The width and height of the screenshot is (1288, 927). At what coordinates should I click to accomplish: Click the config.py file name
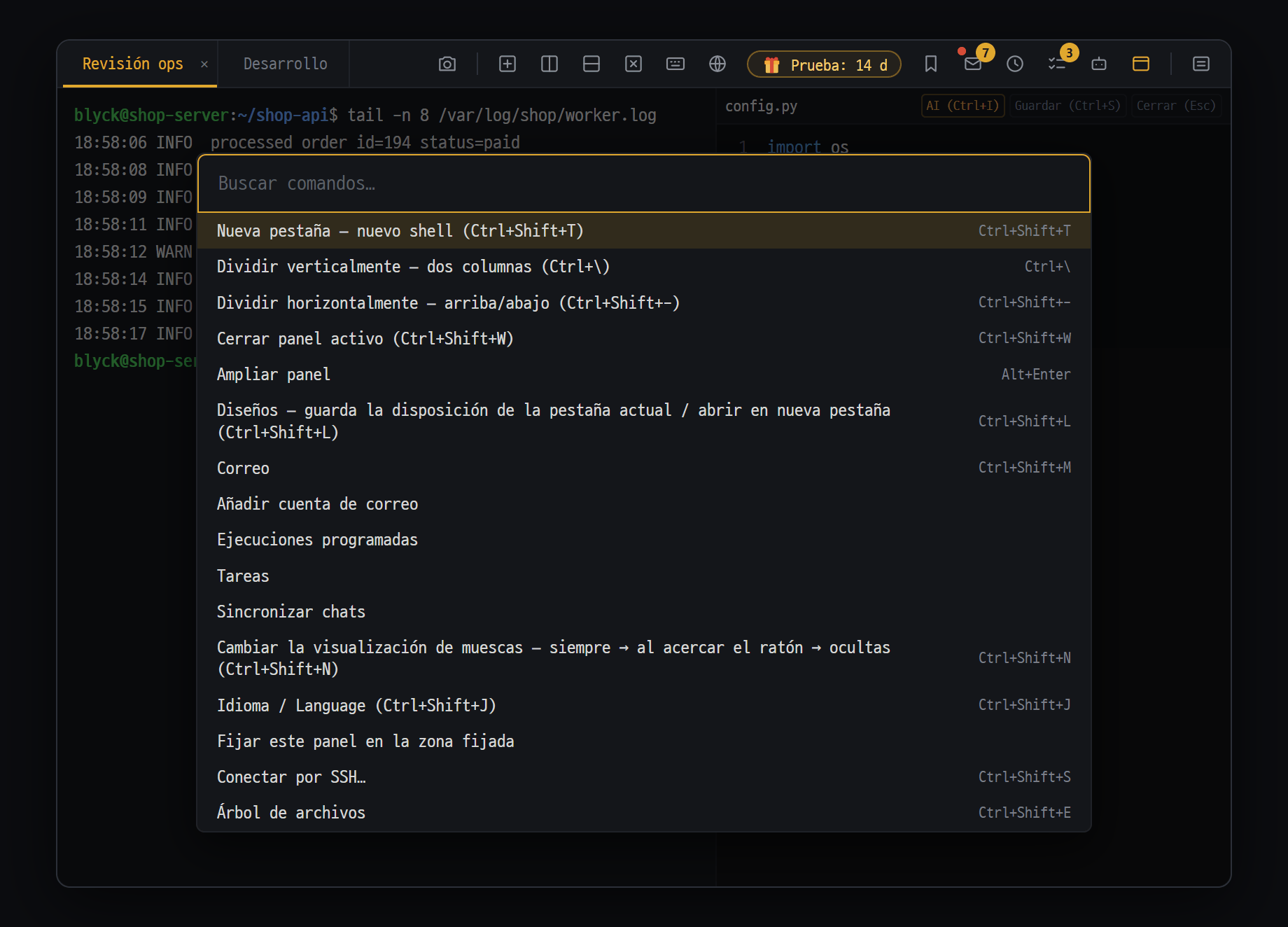coord(761,106)
